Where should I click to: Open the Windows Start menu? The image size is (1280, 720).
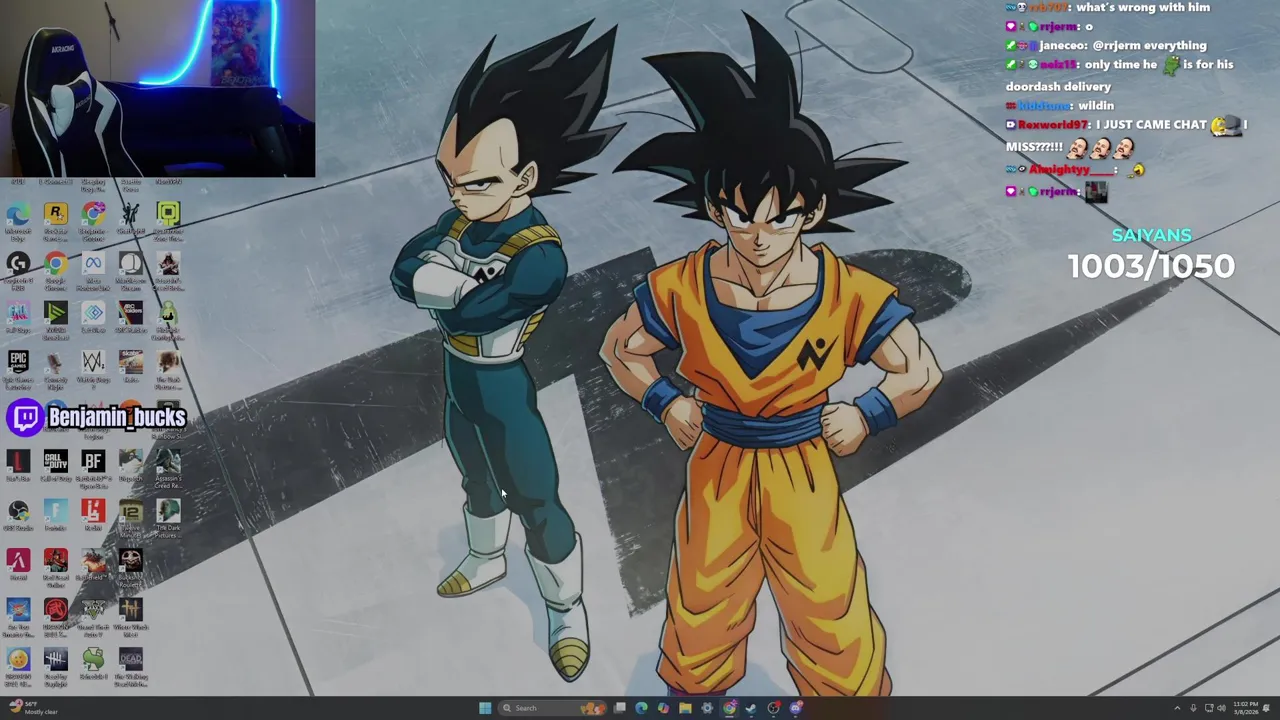pos(485,708)
